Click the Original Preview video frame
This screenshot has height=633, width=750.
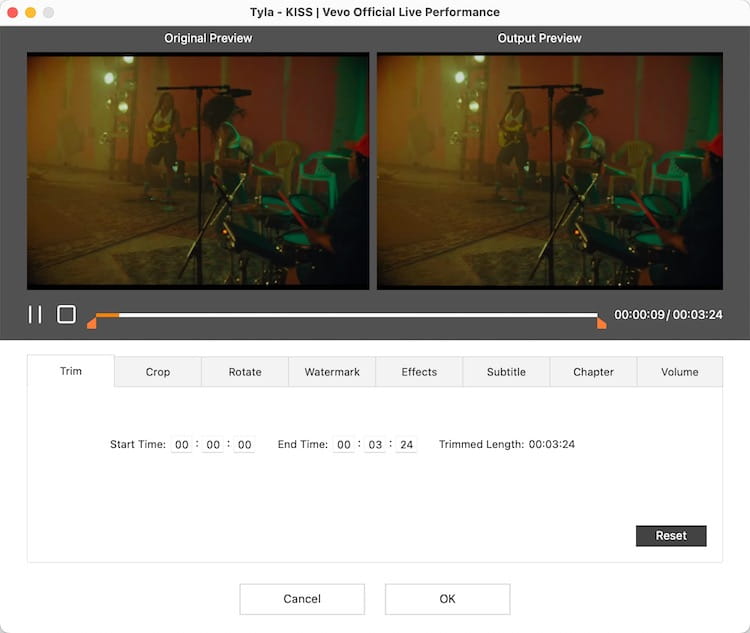198,171
